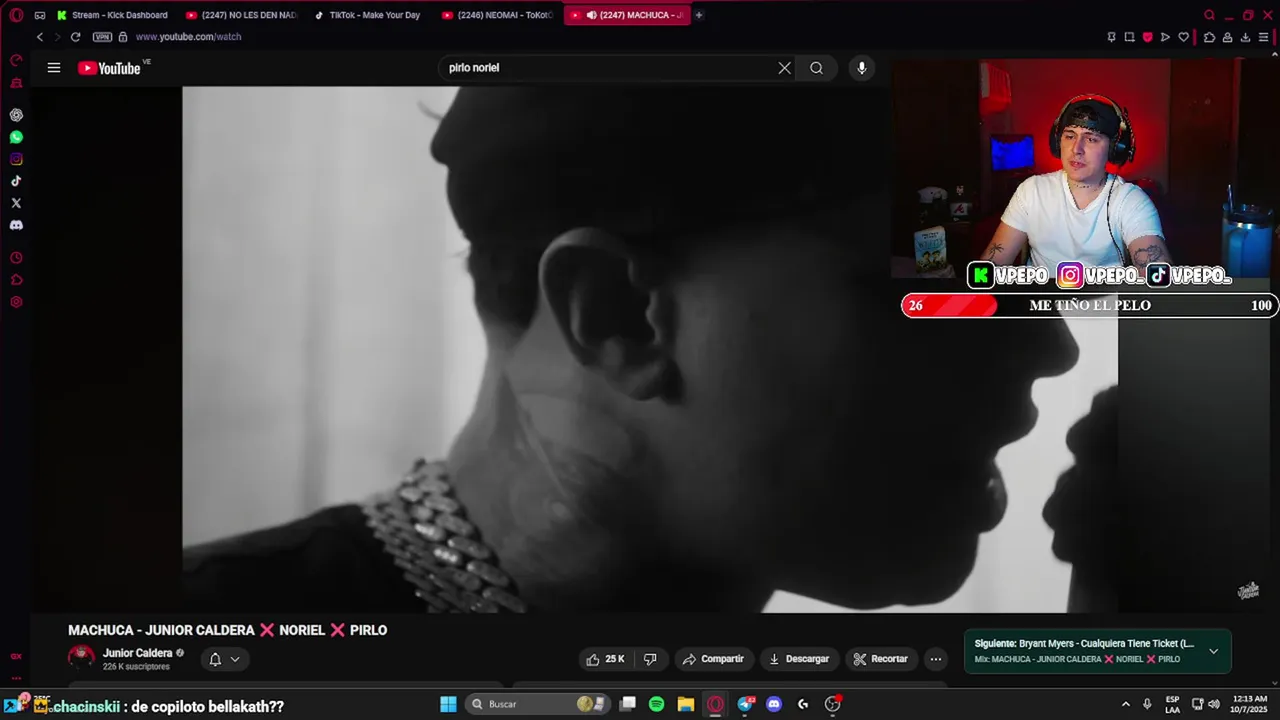Viewport: 1280px width, 720px height.
Task: Show hidden system tray icons chevron
Action: click(x=1125, y=704)
